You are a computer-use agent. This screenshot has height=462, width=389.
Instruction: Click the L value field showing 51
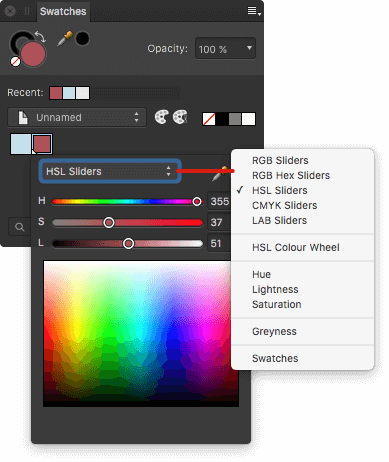point(219,243)
